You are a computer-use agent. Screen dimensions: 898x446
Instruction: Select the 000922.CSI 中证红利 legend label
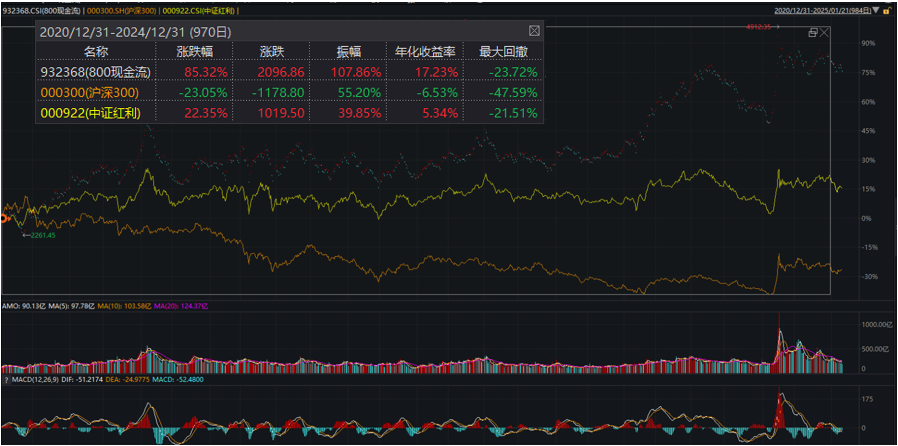coord(204,10)
